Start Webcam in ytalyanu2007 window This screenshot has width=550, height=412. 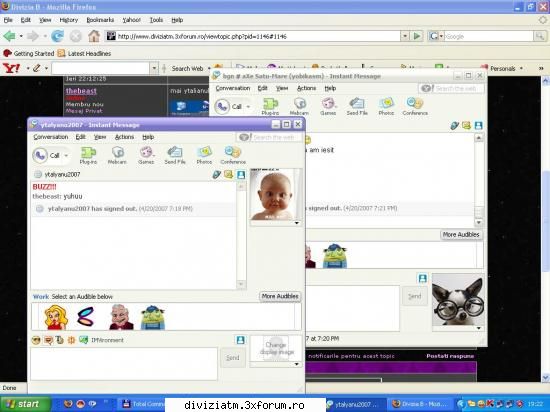(117, 155)
